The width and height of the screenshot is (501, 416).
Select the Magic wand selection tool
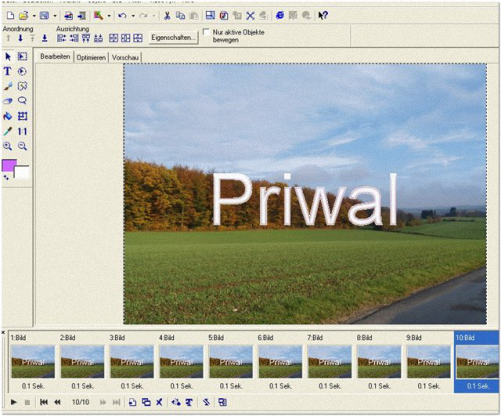click(22, 86)
